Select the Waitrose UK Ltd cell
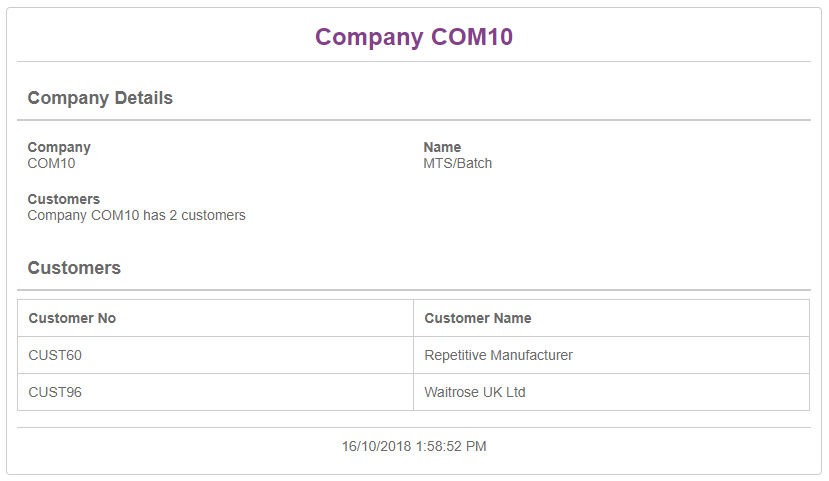Image resolution: width=829 pixels, height=481 pixels. 475,392
